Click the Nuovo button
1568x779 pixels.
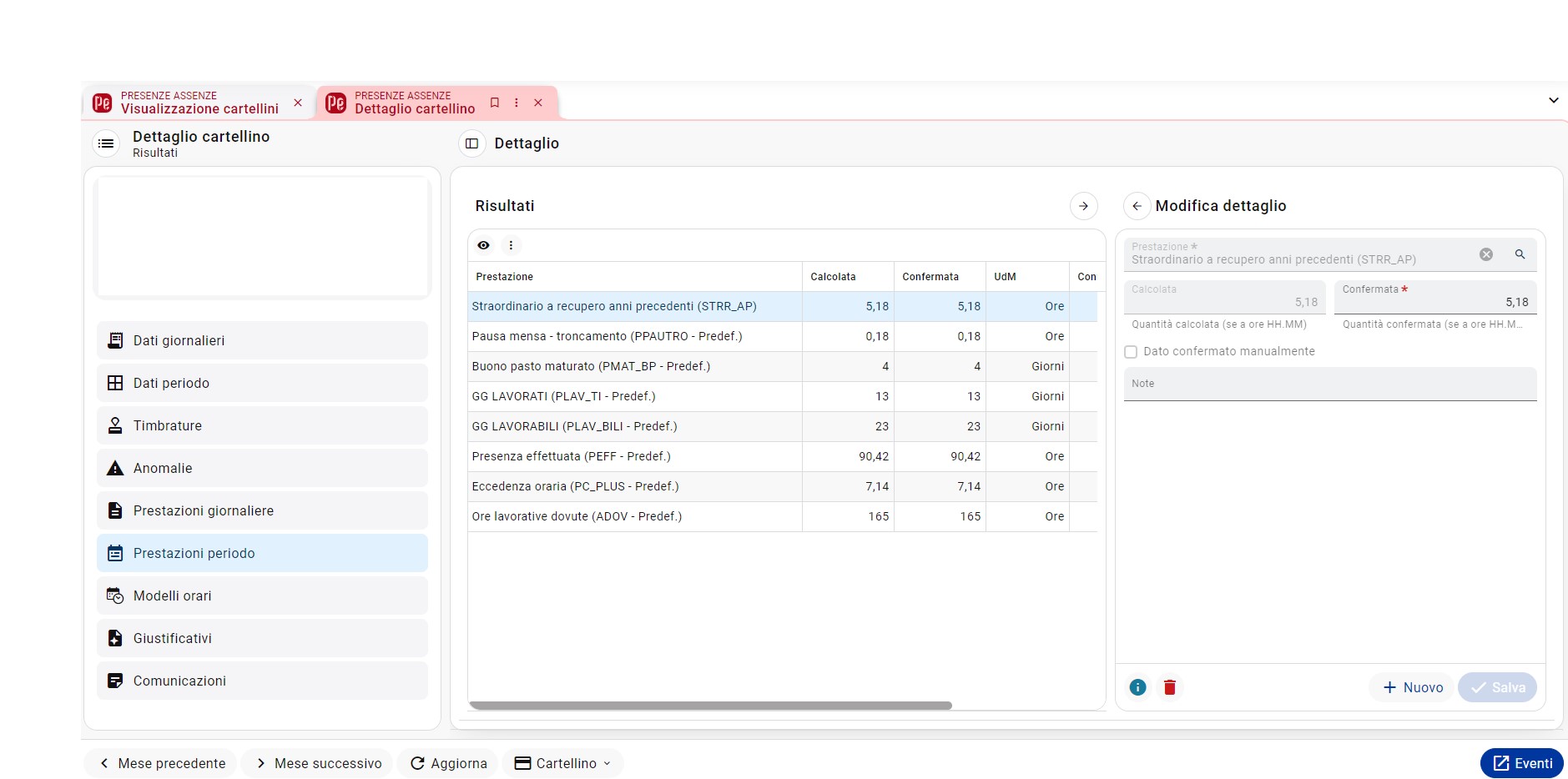(1412, 687)
